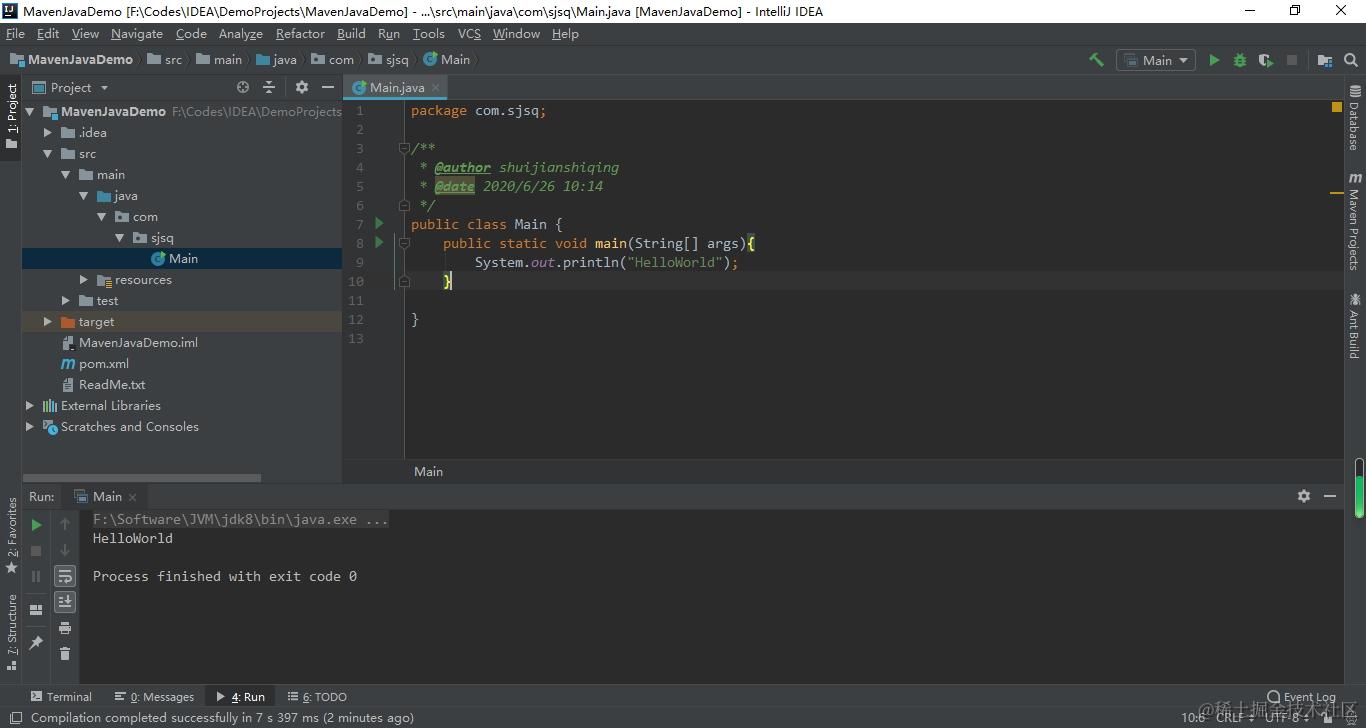This screenshot has height=728, width=1366.
Task: Close the Main tab in Run panel
Action: [x=132, y=497]
